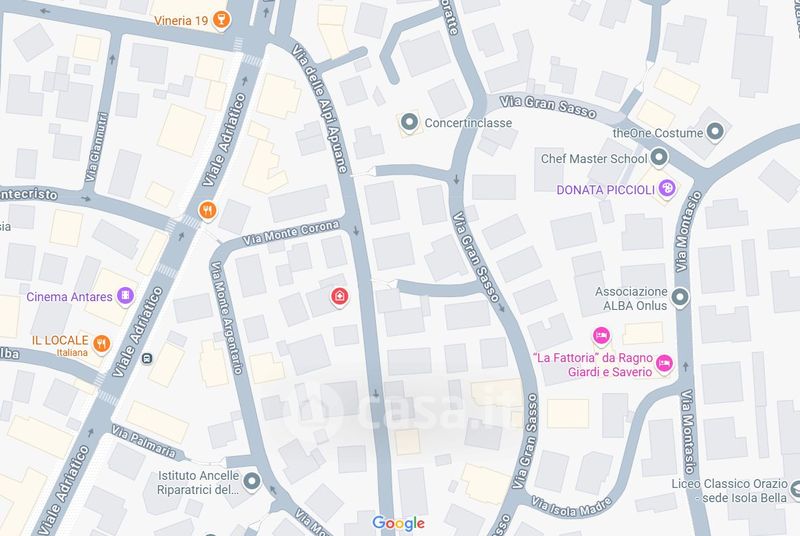Click the Vineria 19 wine bar marker
The width and height of the screenshot is (800, 536).
(221, 20)
